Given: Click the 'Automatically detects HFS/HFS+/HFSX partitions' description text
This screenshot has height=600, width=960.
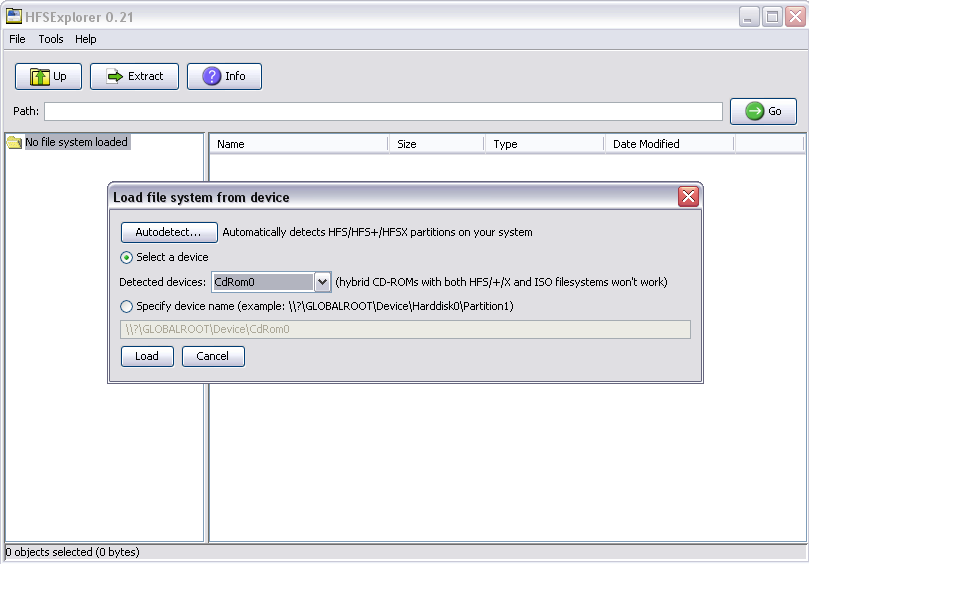Looking at the screenshot, I should (x=377, y=233).
